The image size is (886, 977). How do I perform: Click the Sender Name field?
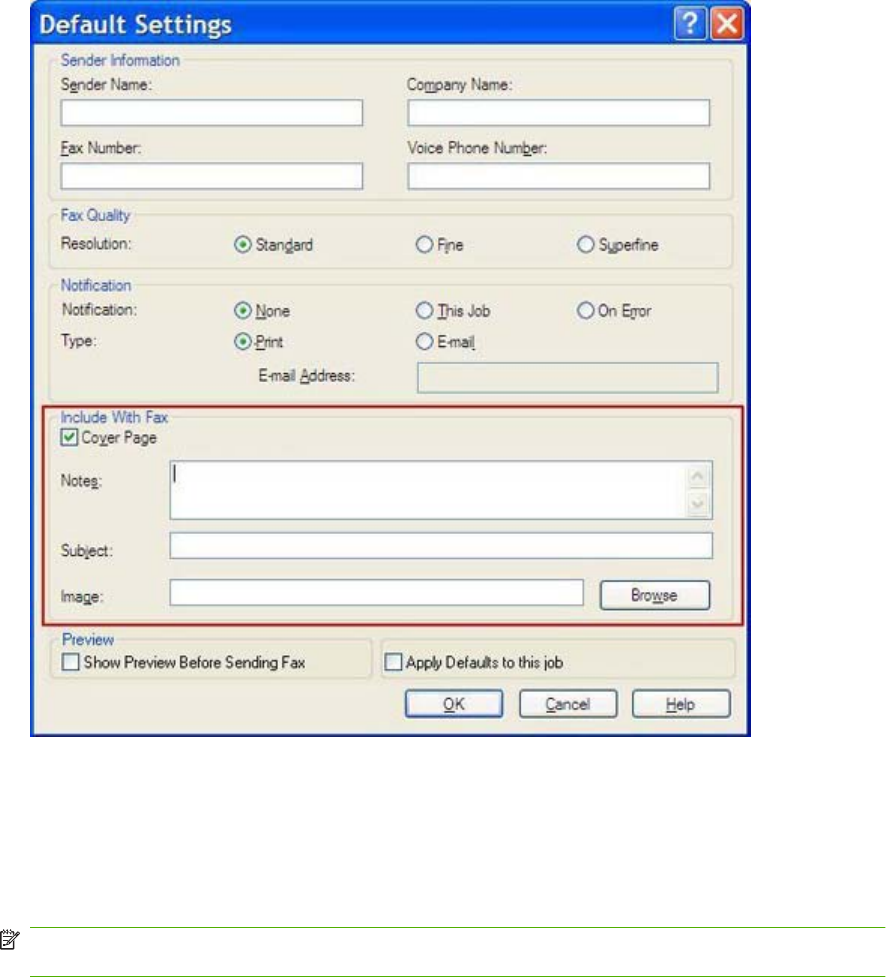[x=212, y=113]
